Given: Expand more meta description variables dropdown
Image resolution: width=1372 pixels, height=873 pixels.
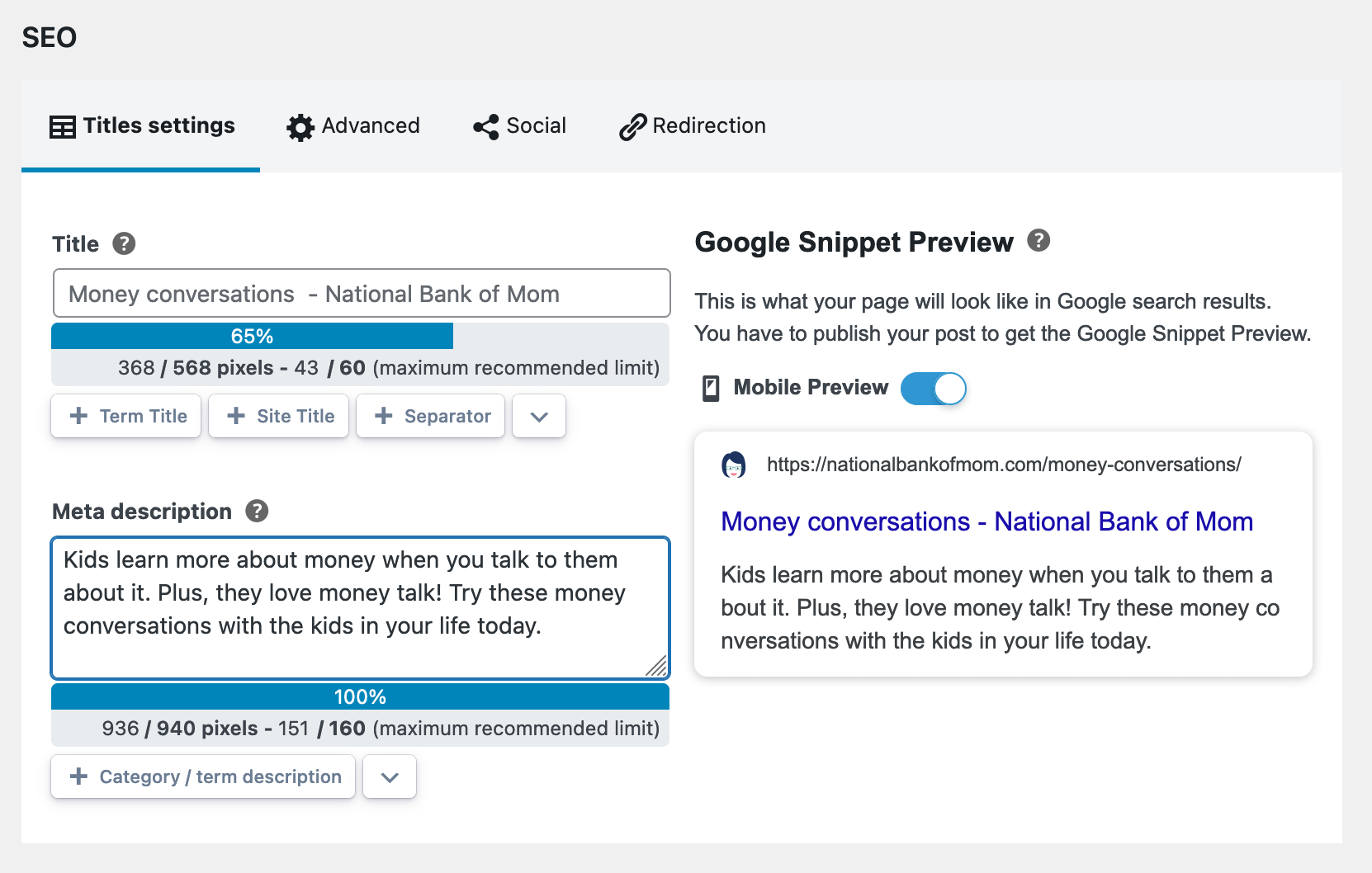Looking at the screenshot, I should pyautogui.click(x=390, y=776).
